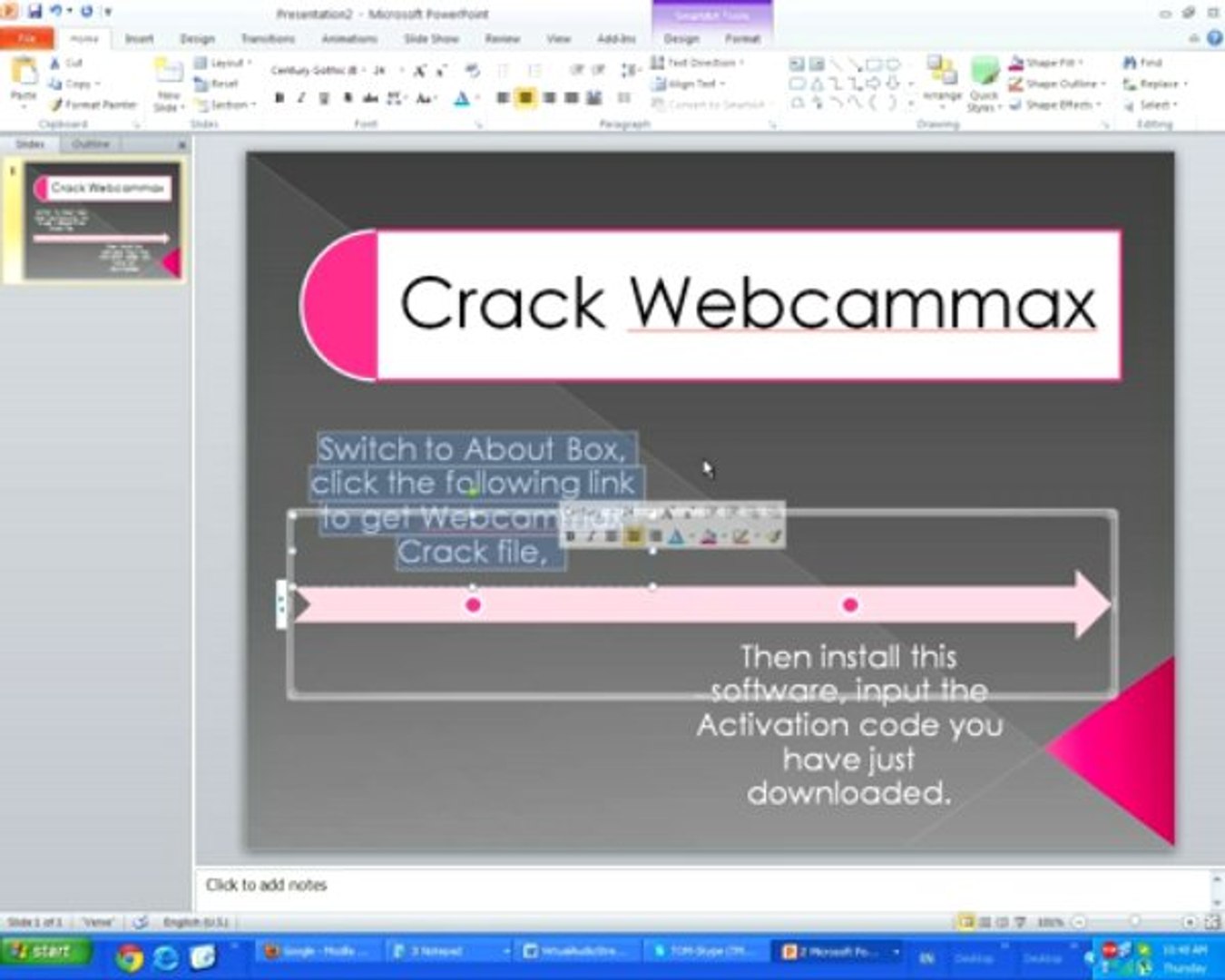Click mini toolbar Font Color icon
Image resolution: width=1225 pixels, height=980 pixels.
677,536
